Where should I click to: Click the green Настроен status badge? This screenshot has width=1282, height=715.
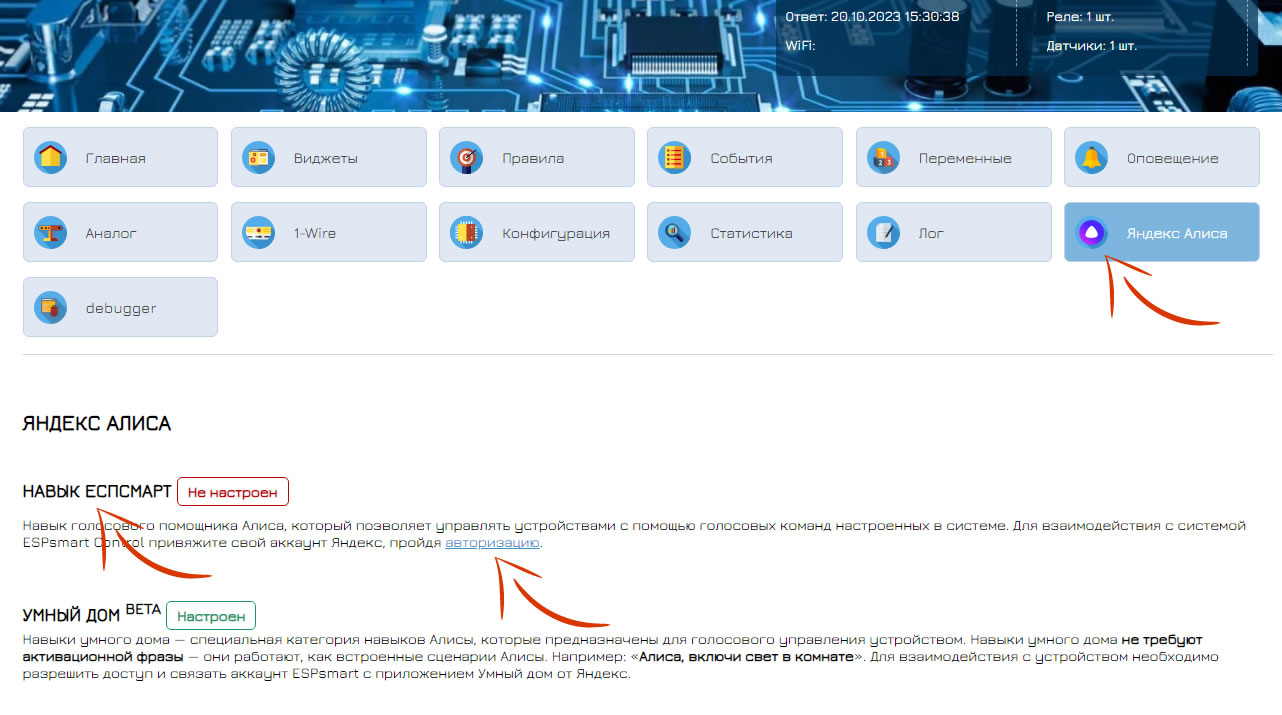point(211,615)
